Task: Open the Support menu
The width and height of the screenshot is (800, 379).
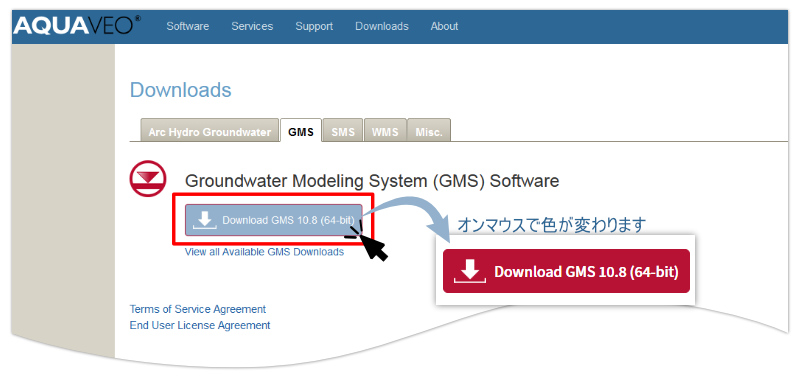Action: [314, 27]
